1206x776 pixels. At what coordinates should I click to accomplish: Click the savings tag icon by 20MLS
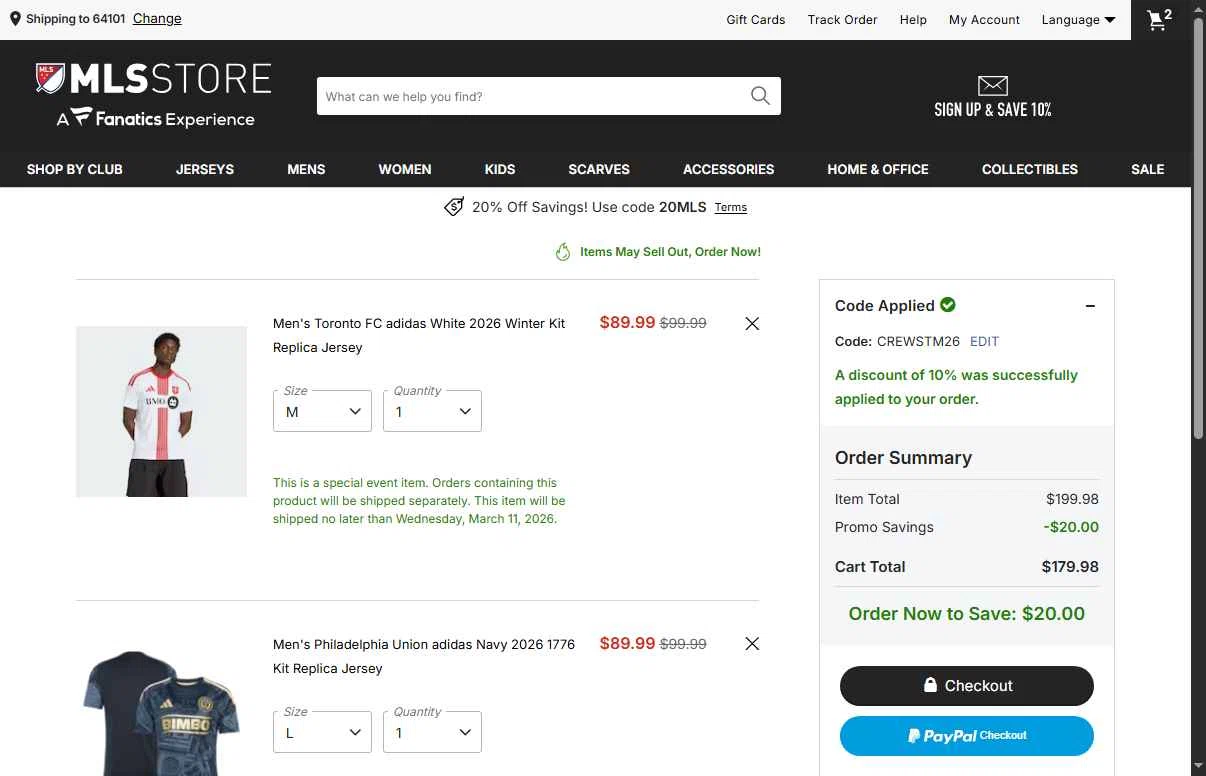pos(454,207)
